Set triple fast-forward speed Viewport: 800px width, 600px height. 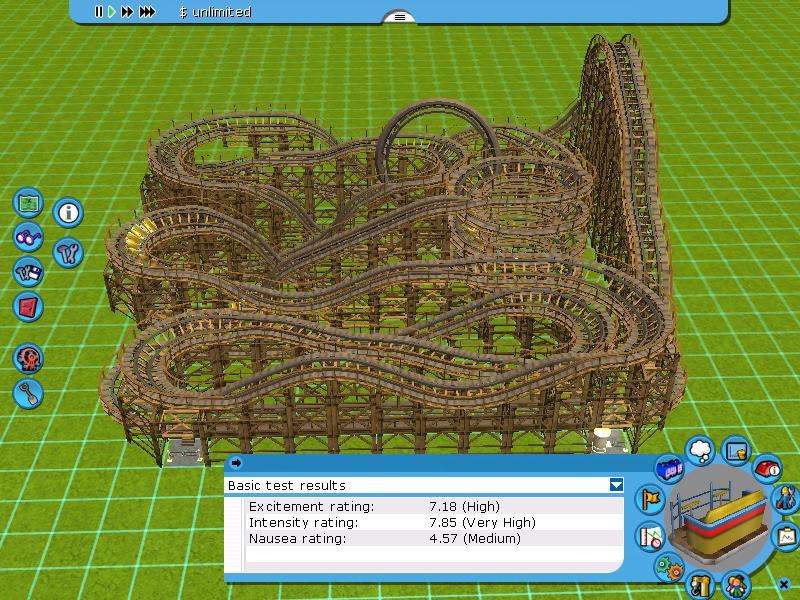coord(147,11)
